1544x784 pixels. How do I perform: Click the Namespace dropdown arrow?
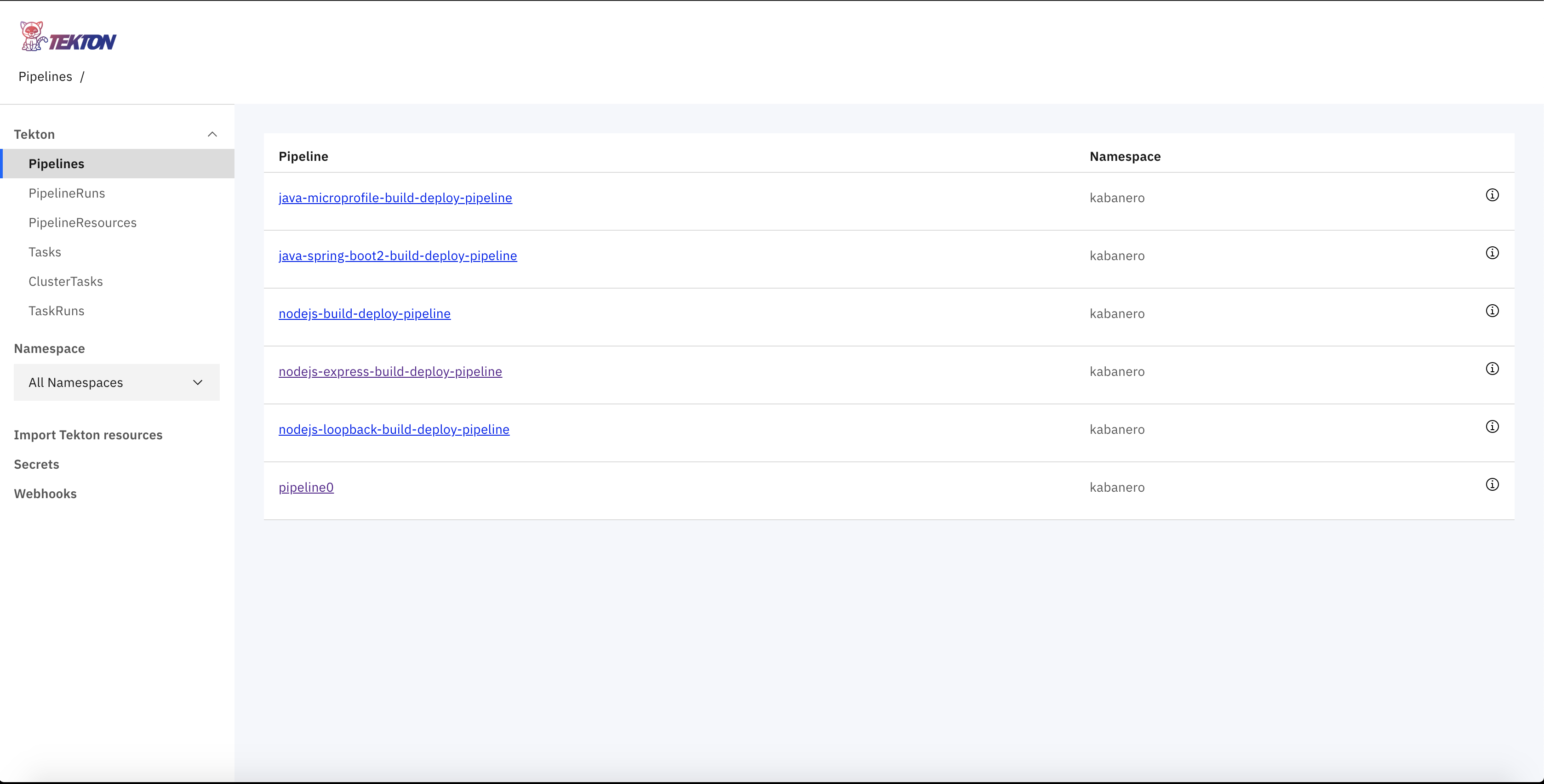point(198,382)
